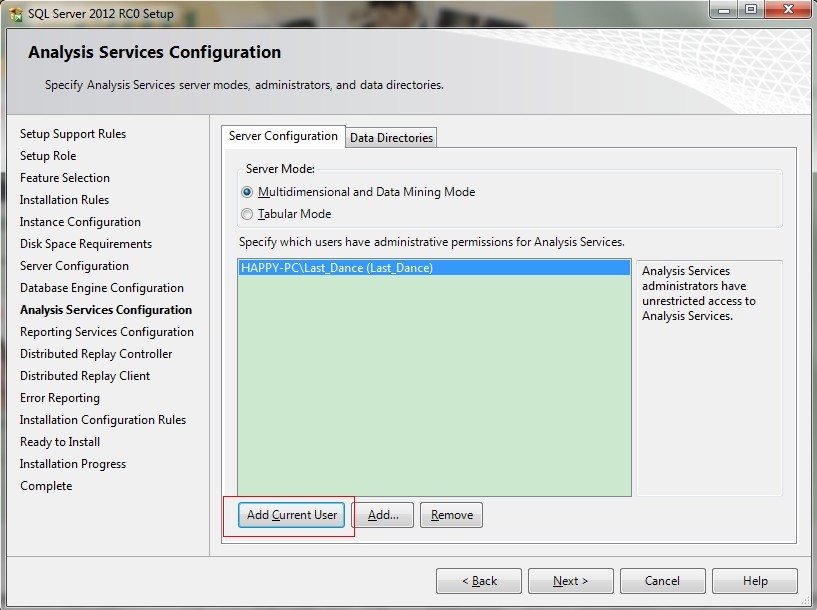Click the Add... button

[383, 515]
